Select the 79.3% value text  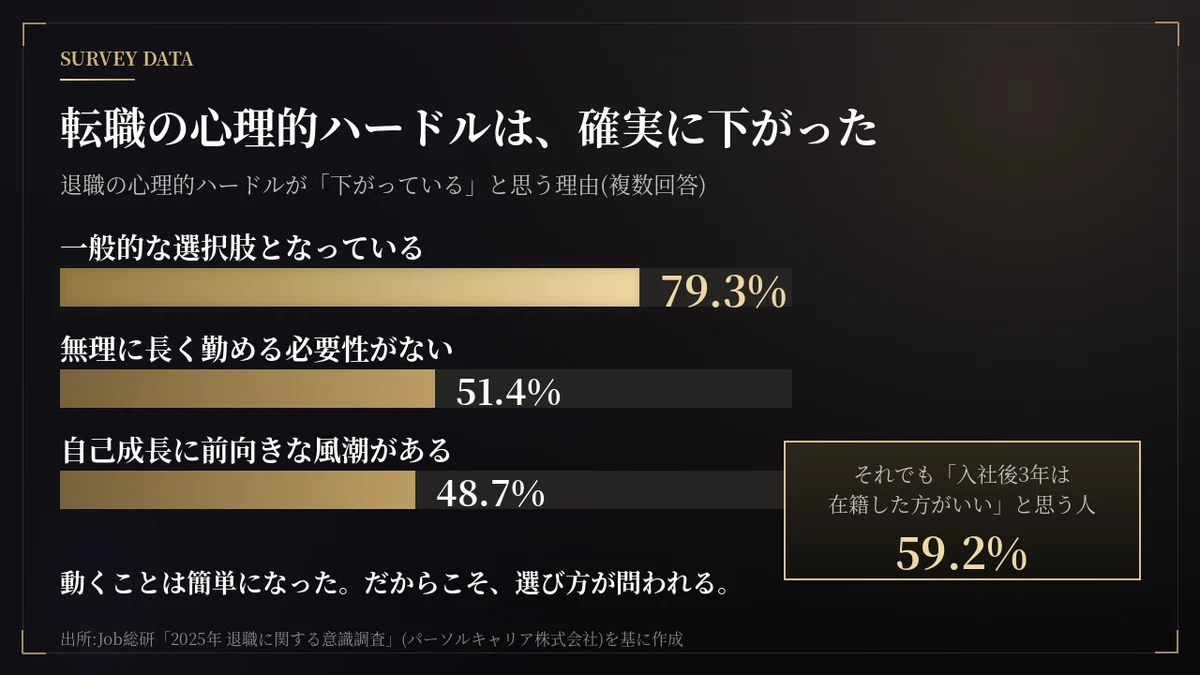tap(724, 291)
